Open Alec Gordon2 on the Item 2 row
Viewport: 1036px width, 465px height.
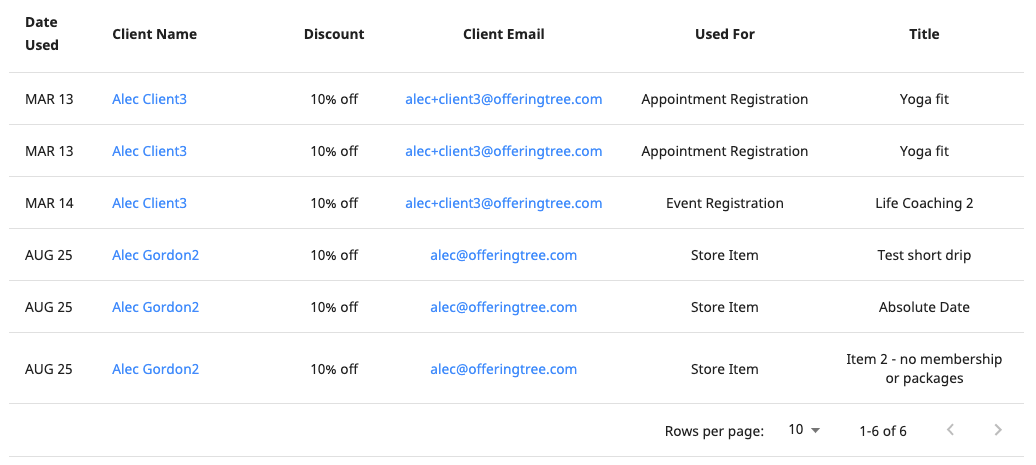coord(155,369)
